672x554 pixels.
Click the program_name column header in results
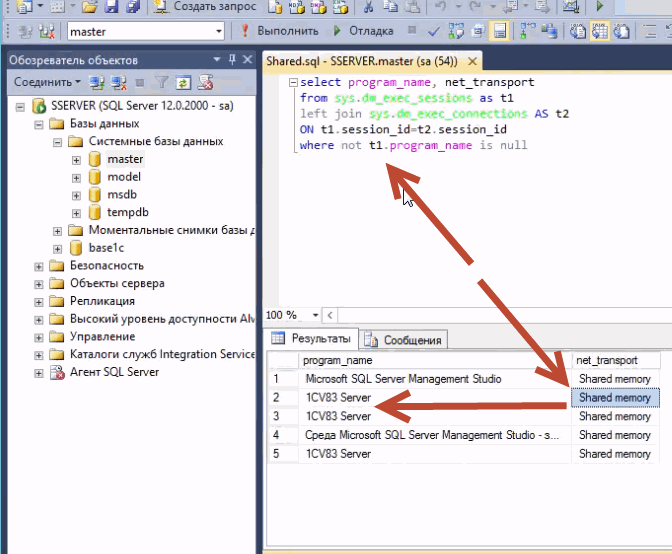pyautogui.click(x=338, y=360)
